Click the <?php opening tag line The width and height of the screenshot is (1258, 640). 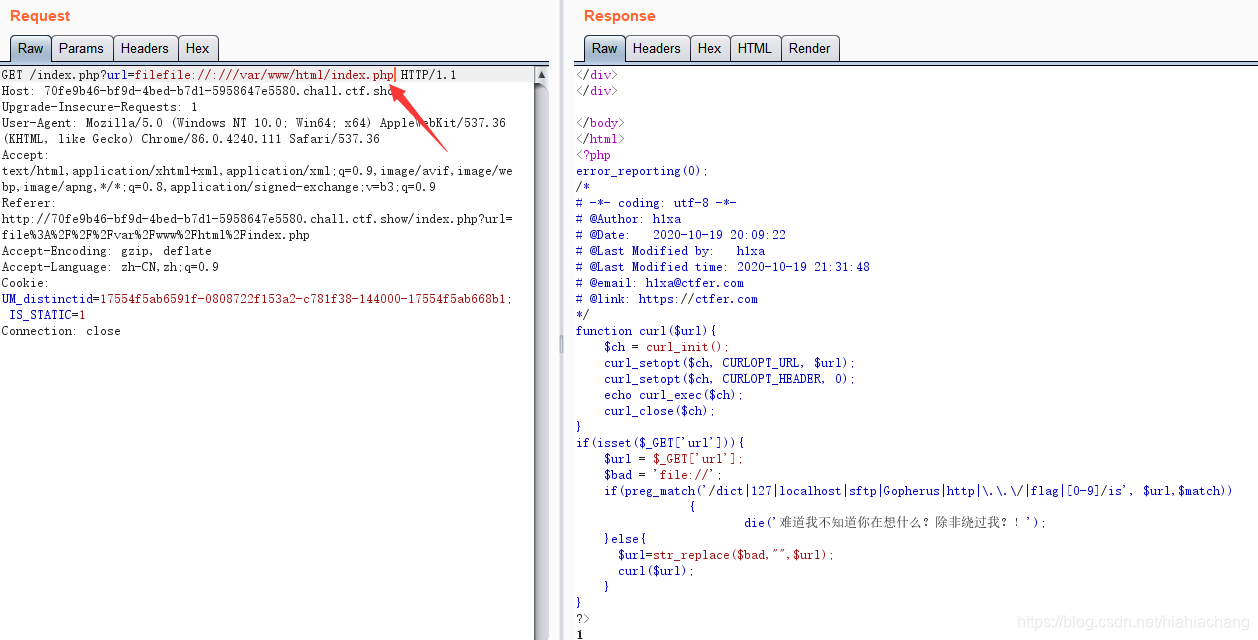[593, 155]
